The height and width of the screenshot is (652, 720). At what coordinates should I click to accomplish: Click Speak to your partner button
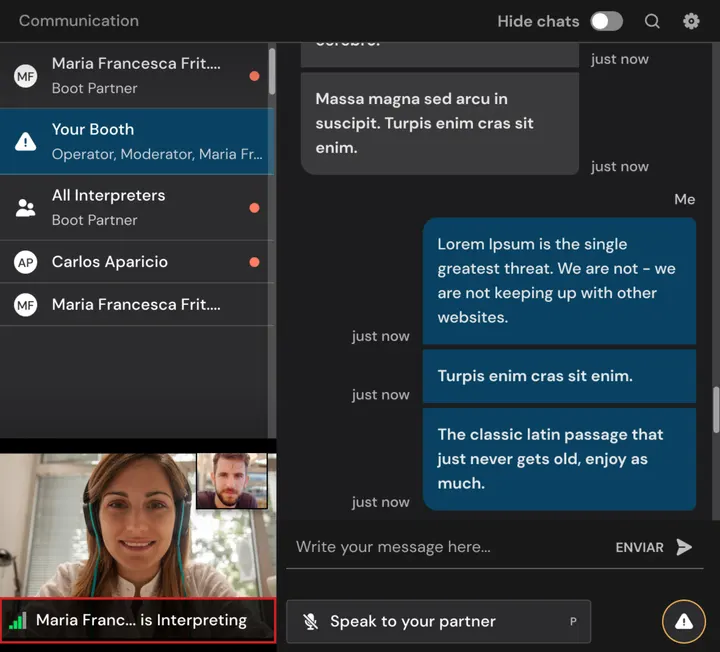point(438,621)
